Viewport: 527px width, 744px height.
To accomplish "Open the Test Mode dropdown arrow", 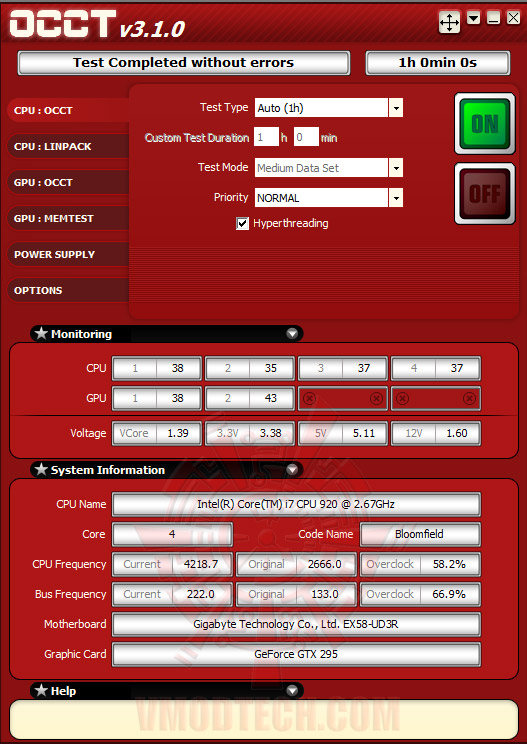I will [396, 168].
